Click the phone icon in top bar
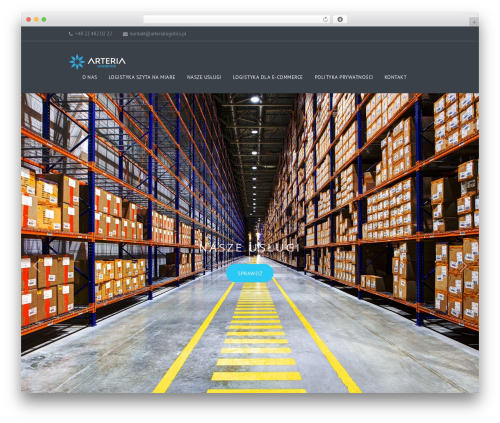Screen dimensions: 500x423 (x=71, y=34)
